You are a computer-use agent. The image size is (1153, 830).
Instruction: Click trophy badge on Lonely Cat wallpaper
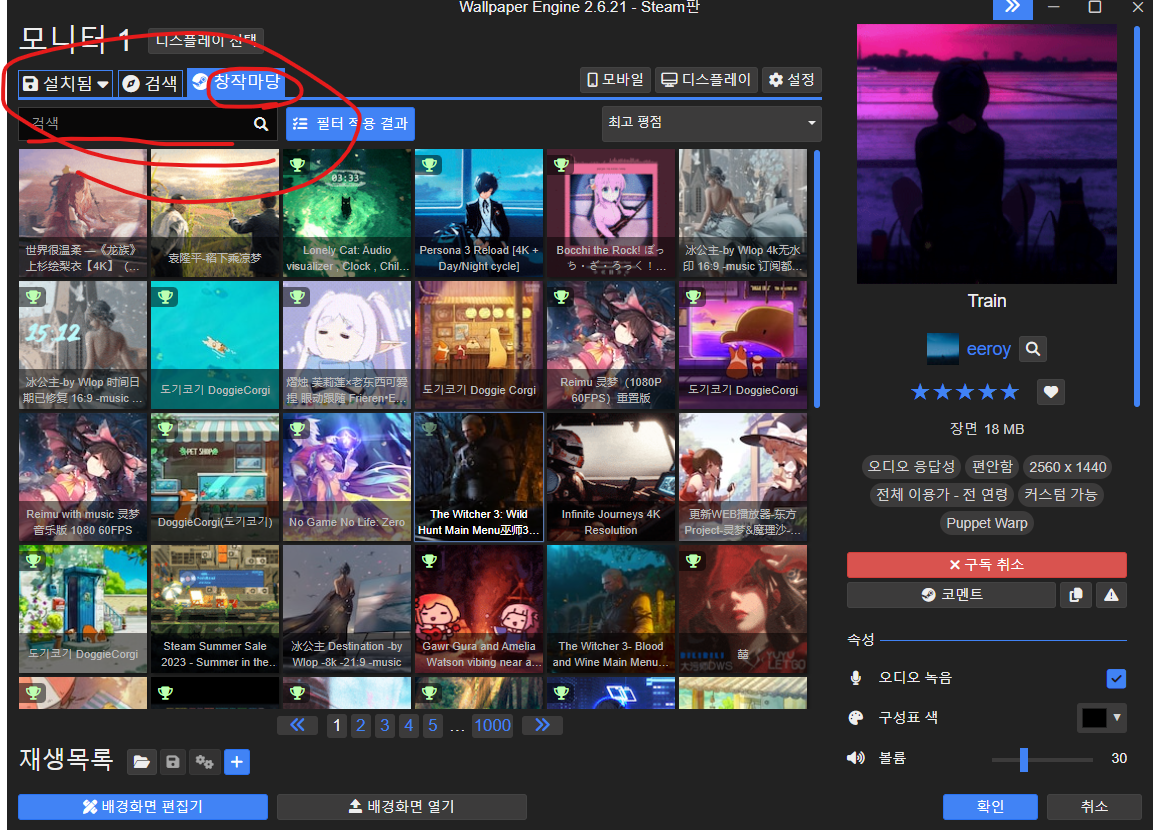[298, 165]
